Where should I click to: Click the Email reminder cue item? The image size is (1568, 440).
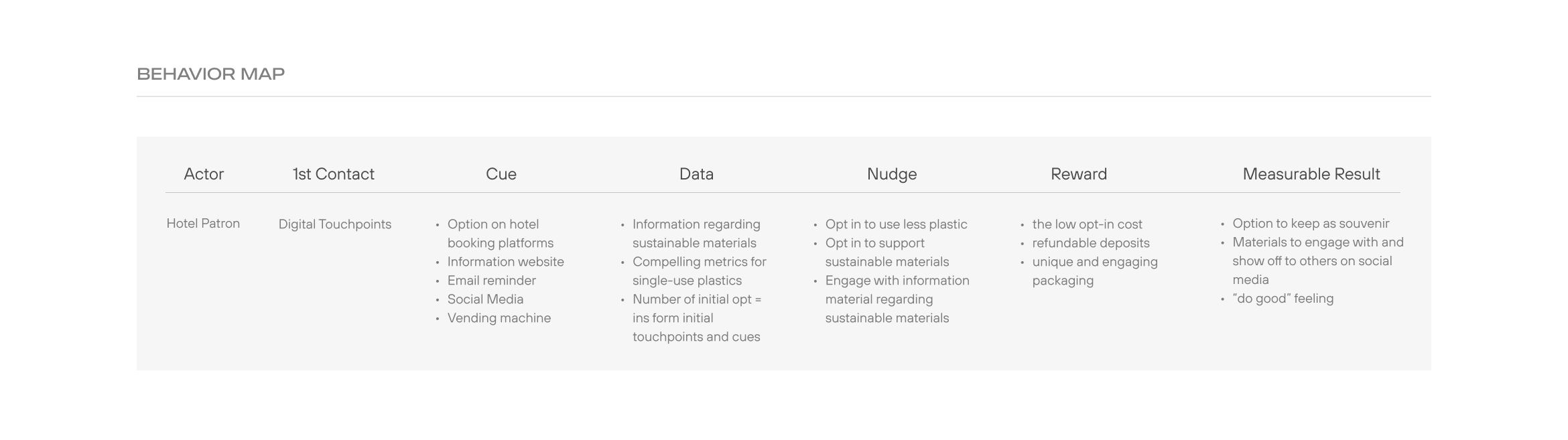[x=491, y=281]
